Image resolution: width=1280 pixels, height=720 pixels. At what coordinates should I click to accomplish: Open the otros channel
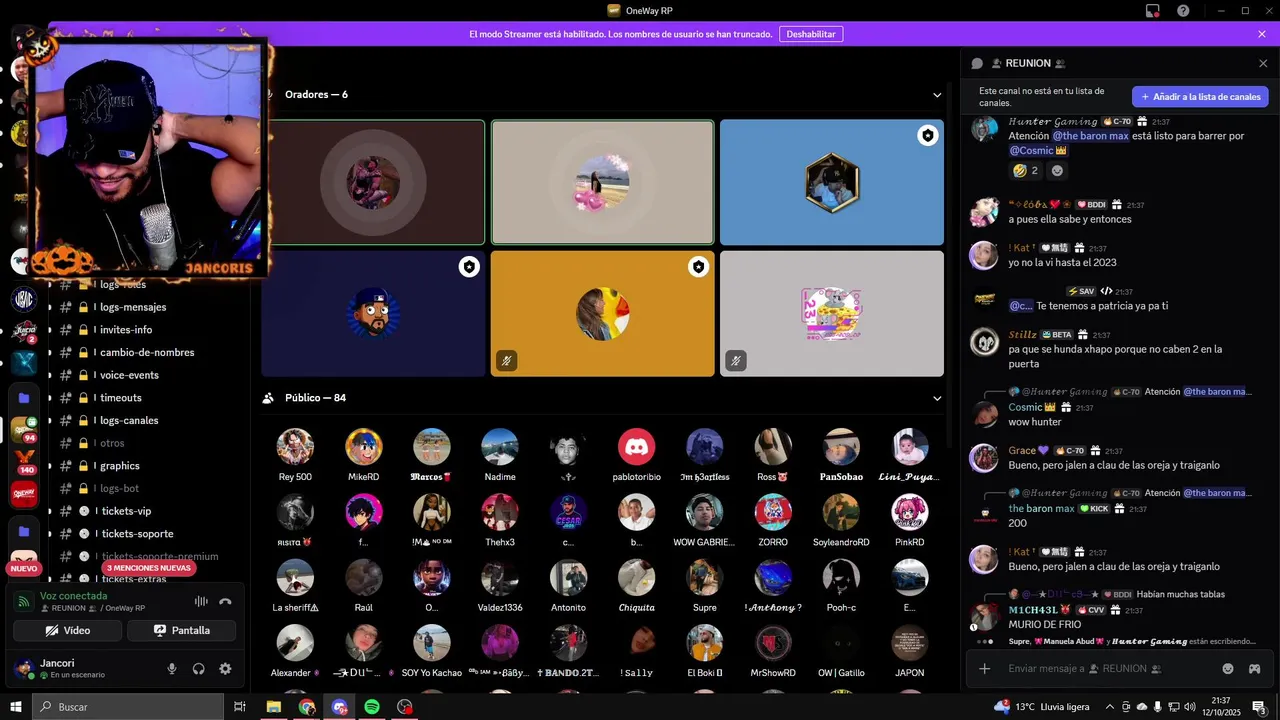112,443
